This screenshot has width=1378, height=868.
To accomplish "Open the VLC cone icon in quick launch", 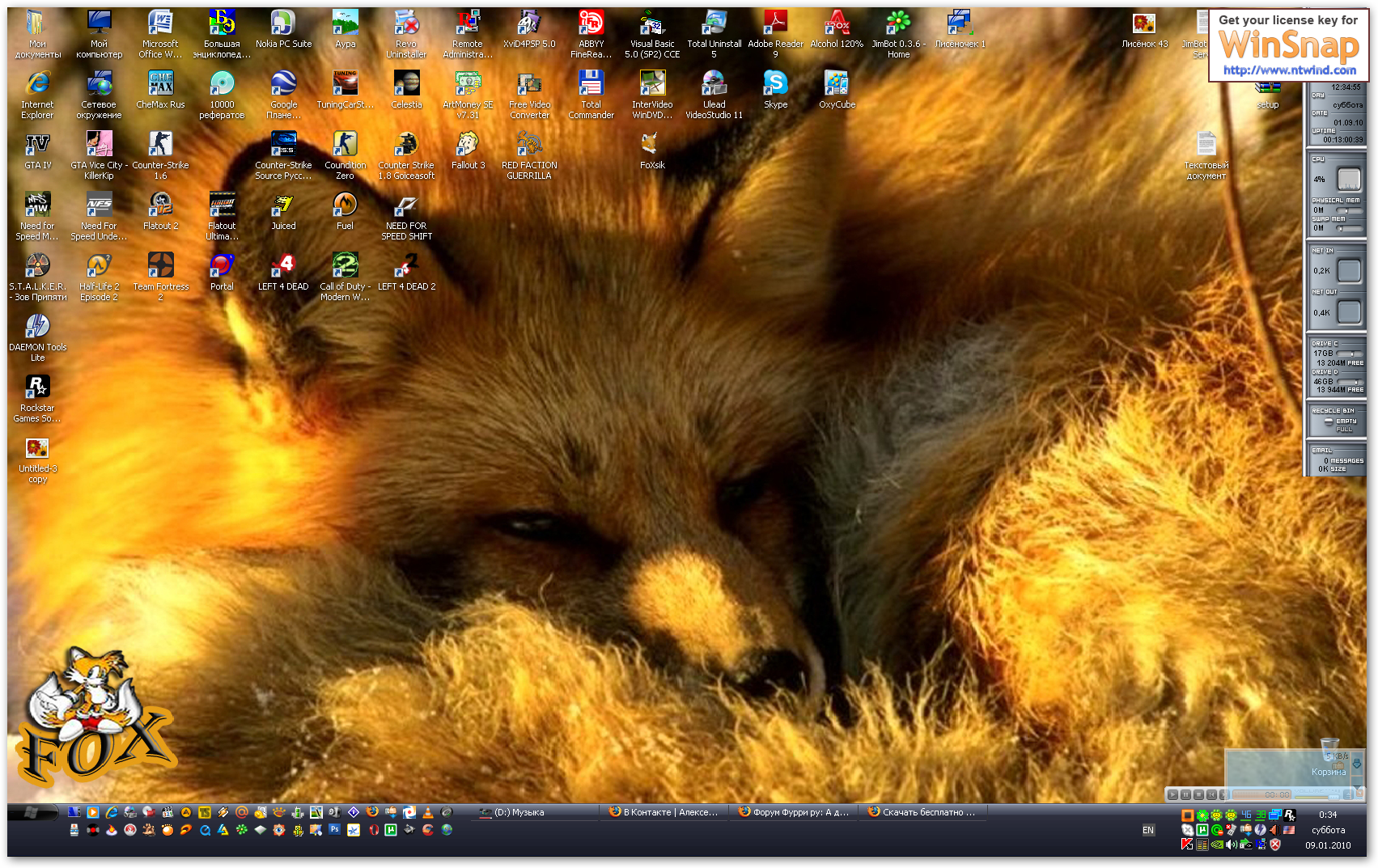I will pos(428,812).
